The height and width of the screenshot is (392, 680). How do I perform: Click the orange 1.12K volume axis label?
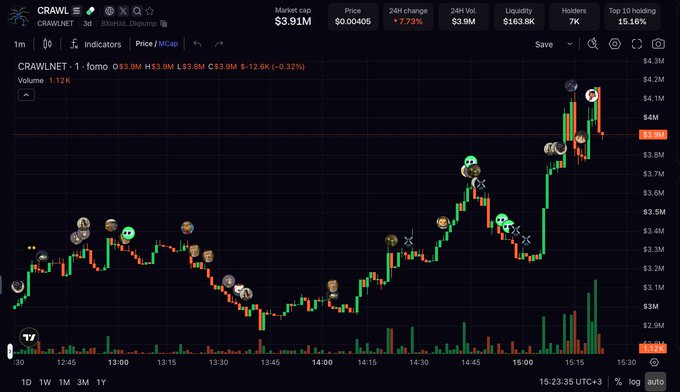(x=653, y=348)
